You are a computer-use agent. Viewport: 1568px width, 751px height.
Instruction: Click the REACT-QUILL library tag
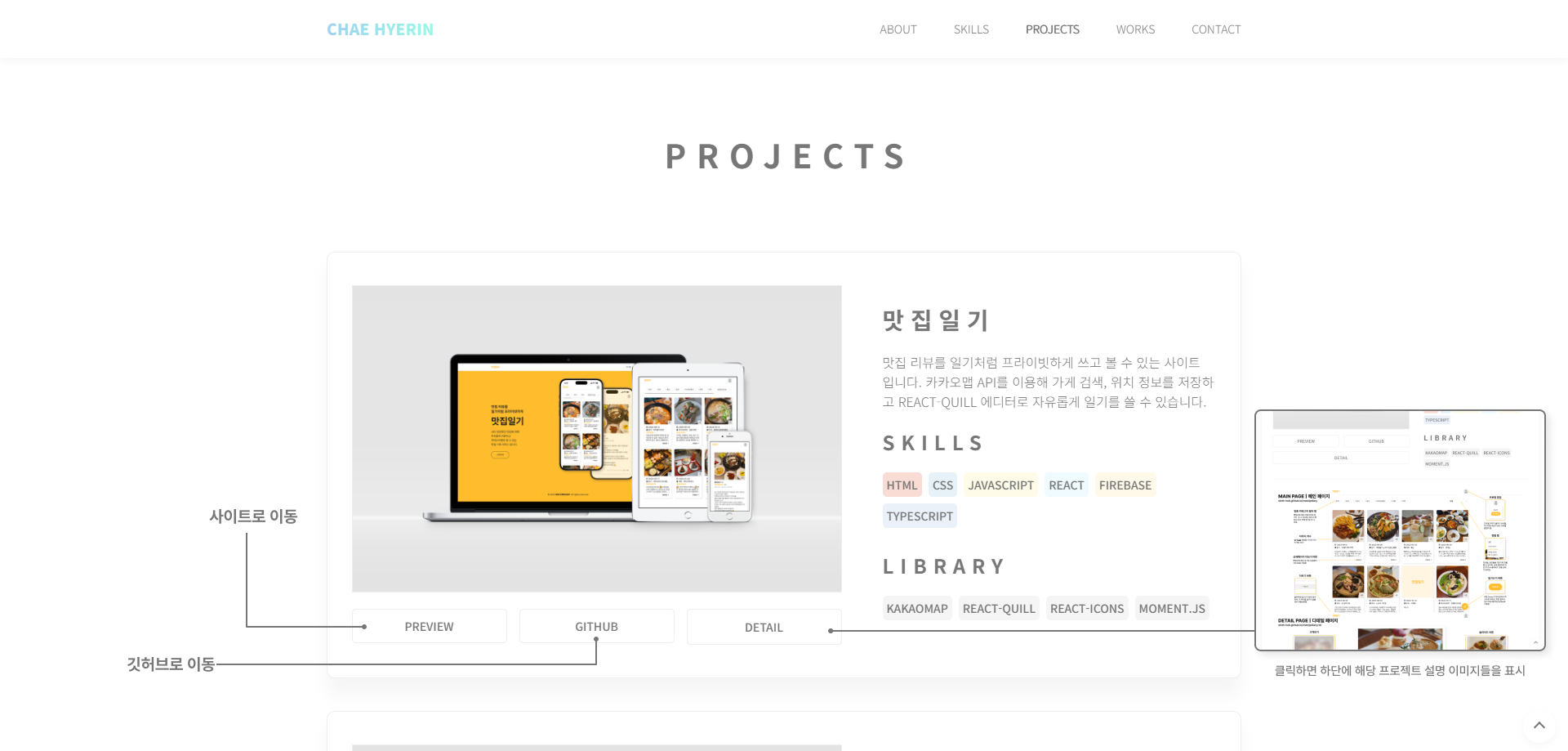pos(998,608)
